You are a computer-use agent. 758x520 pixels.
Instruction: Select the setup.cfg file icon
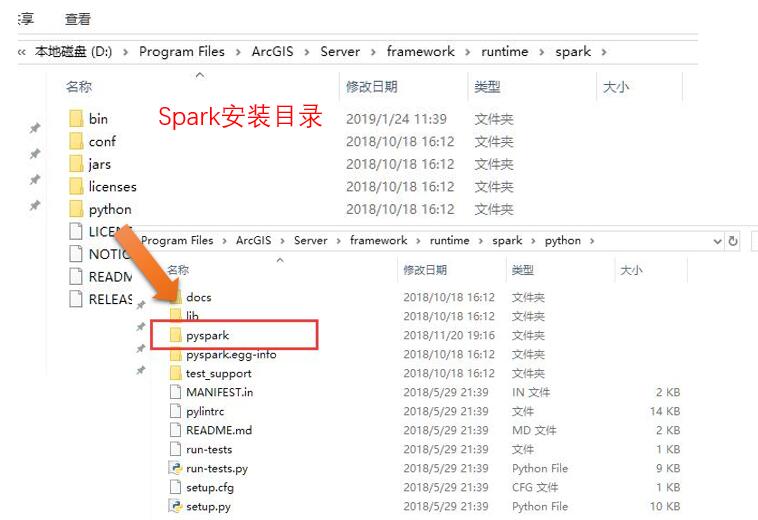pos(175,487)
